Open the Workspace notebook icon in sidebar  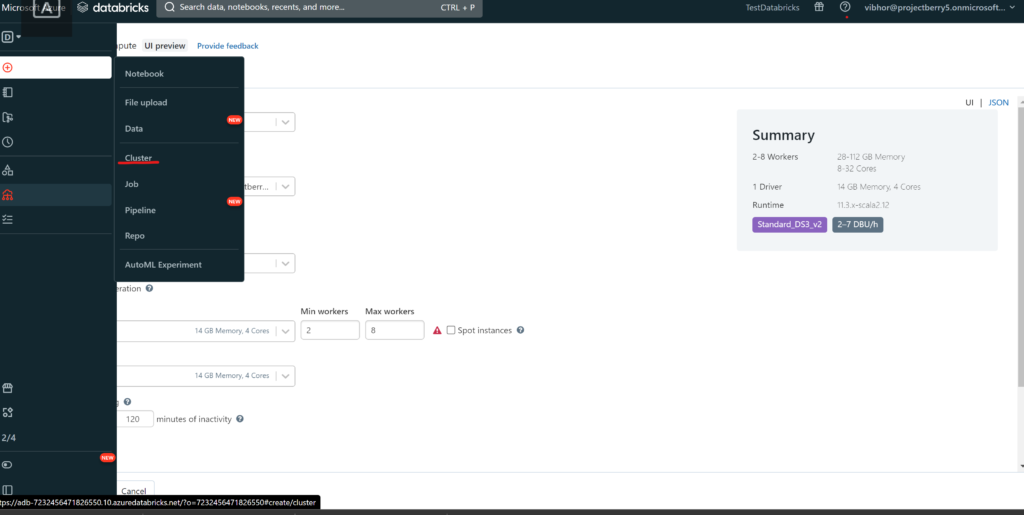click(x=8, y=93)
